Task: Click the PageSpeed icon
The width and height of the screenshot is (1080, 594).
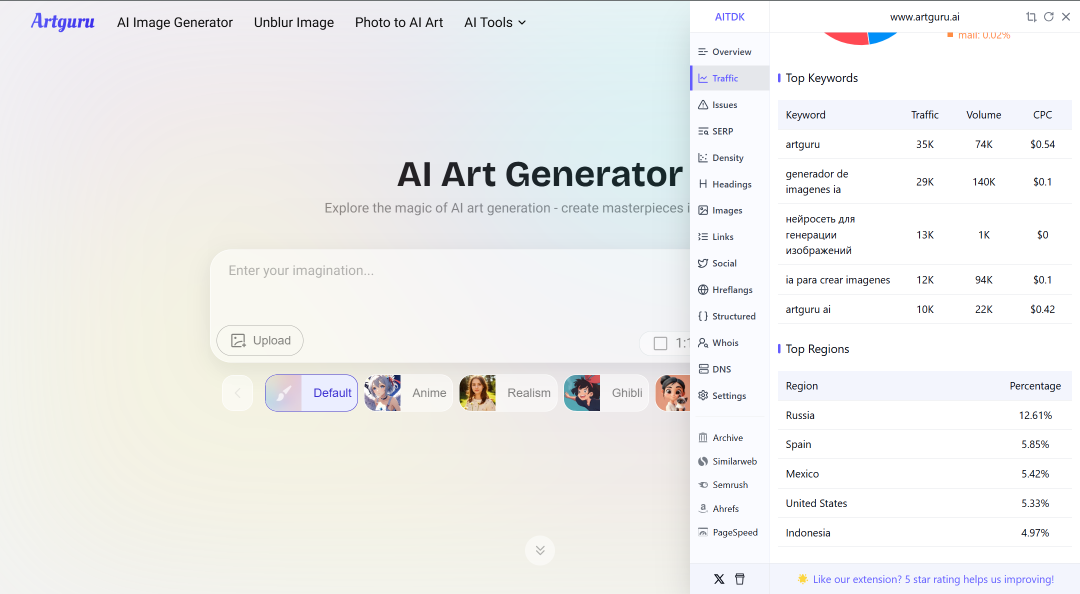Action: coord(703,532)
